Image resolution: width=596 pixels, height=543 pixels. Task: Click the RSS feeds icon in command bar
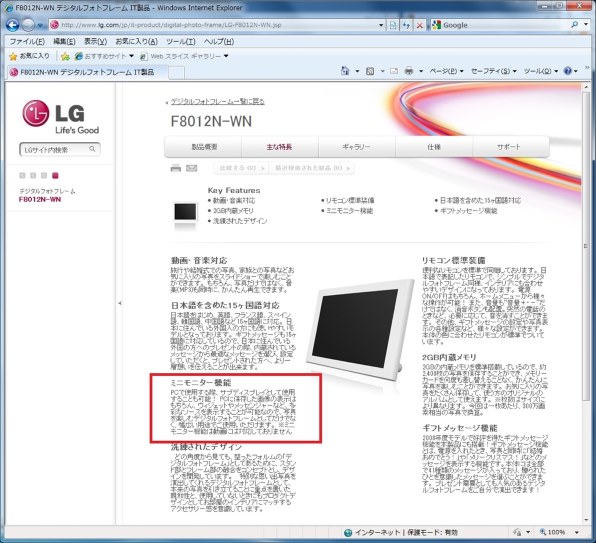coord(370,71)
